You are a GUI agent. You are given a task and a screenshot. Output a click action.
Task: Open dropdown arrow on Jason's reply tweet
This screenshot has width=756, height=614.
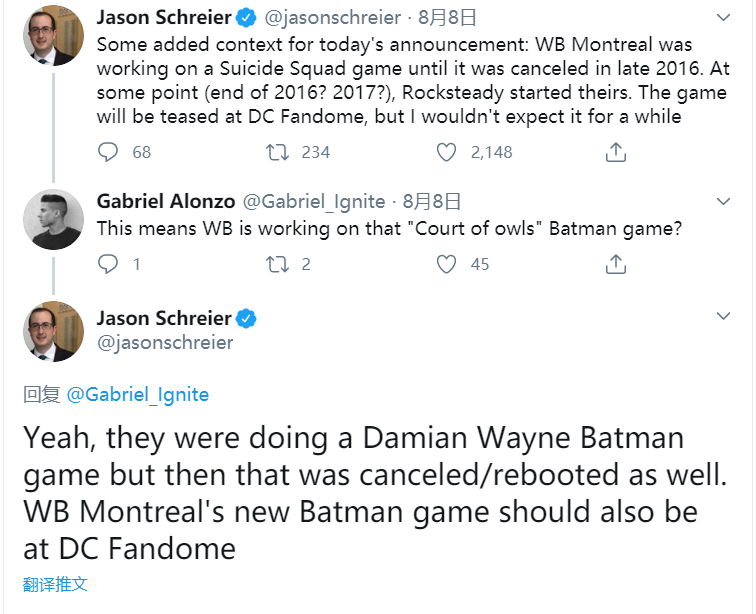(724, 317)
